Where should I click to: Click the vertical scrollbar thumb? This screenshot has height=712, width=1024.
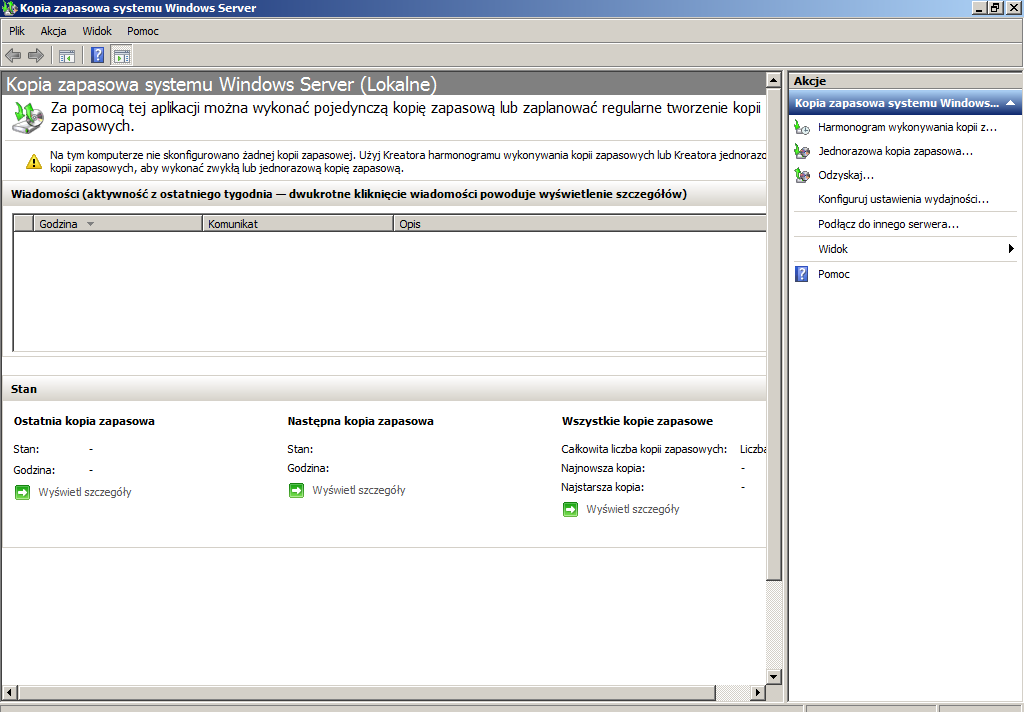(x=773, y=334)
